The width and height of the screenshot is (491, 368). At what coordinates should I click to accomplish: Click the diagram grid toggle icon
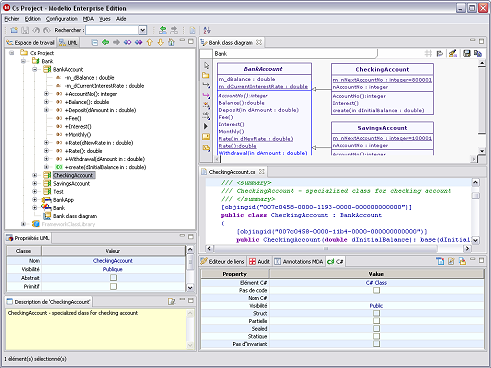click(x=428, y=53)
